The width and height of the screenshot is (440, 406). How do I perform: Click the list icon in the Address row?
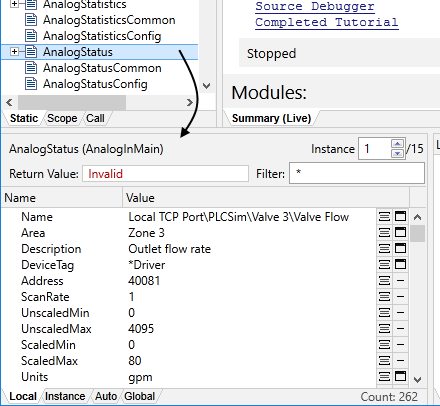384,281
